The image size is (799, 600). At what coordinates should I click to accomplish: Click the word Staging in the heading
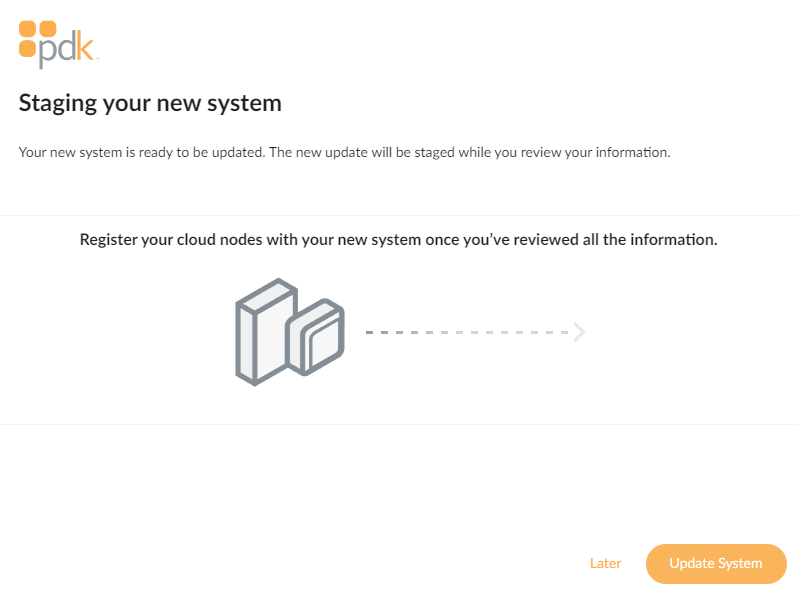click(58, 105)
